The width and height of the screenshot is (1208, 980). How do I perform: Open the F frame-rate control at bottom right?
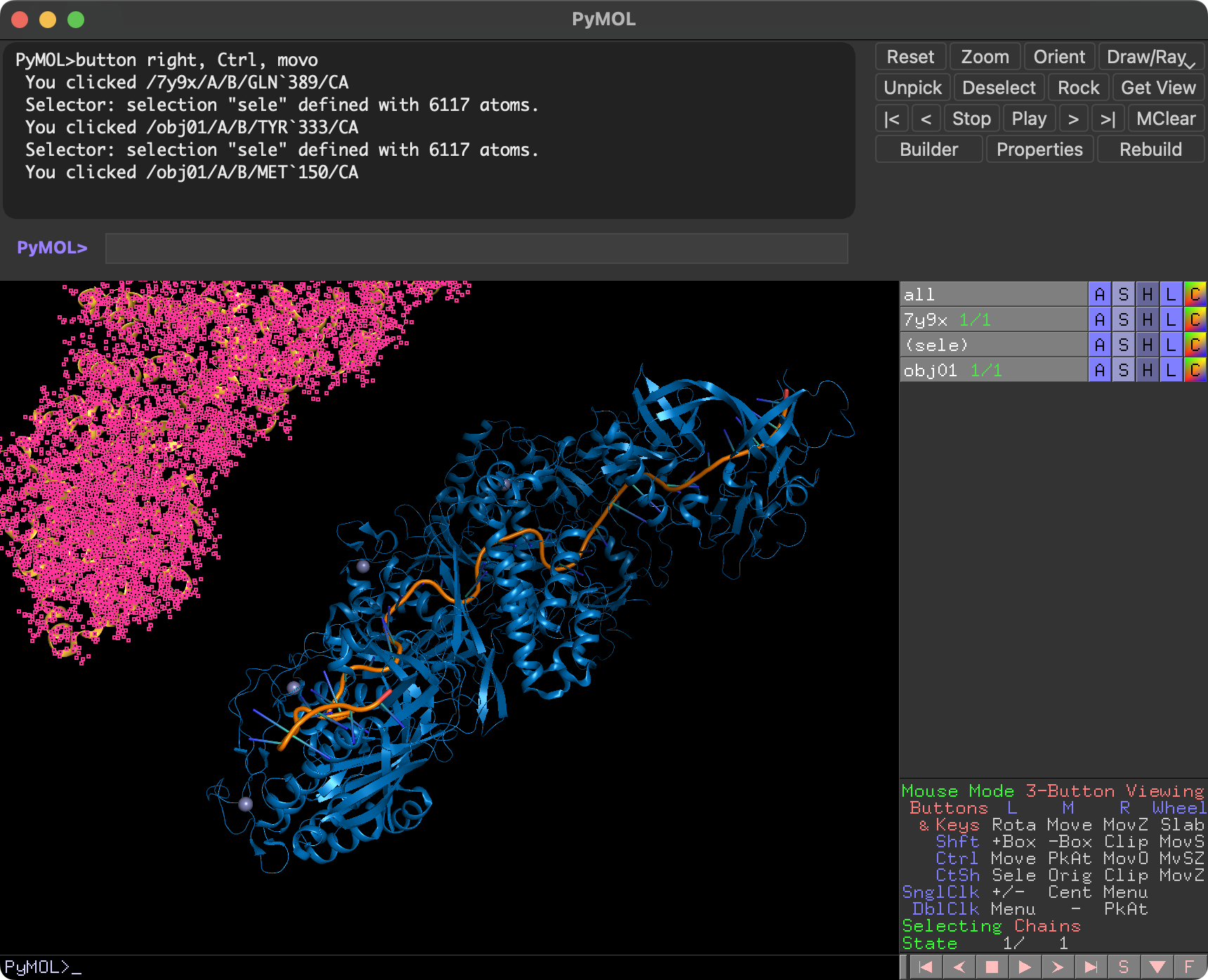[x=1188, y=966]
